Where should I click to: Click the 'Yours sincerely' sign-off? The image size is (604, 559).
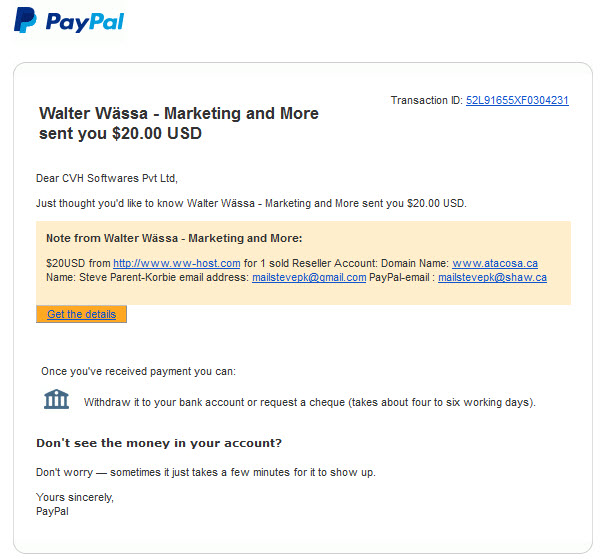[x=75, y=497]
